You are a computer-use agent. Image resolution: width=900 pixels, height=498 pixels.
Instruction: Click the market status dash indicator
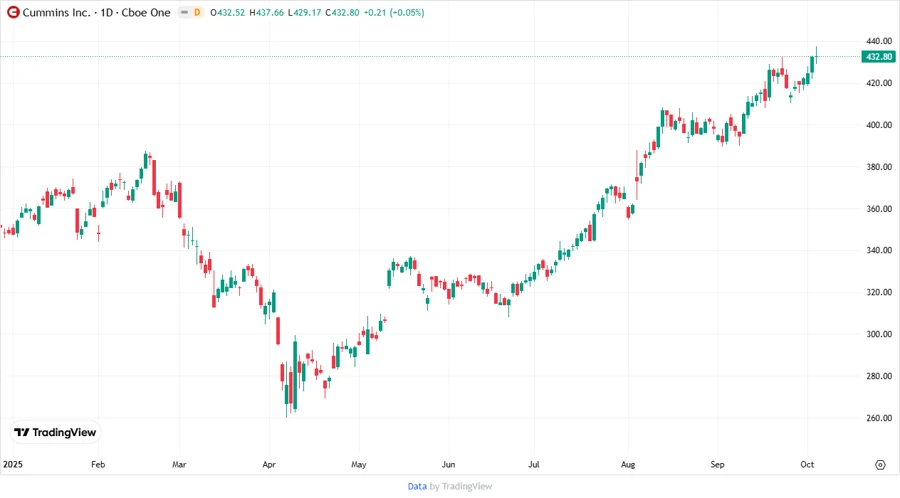click(182, 12)
